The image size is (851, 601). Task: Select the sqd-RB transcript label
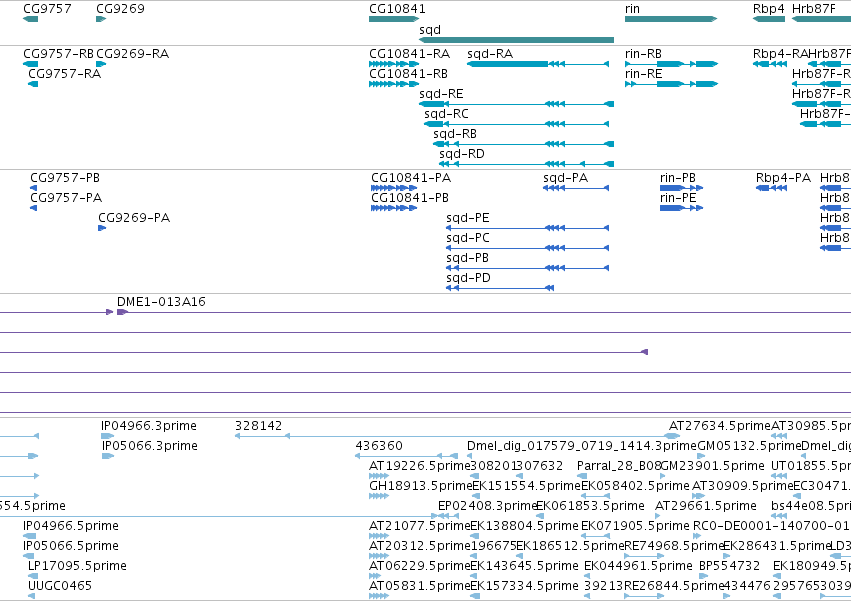click(455, 134)
